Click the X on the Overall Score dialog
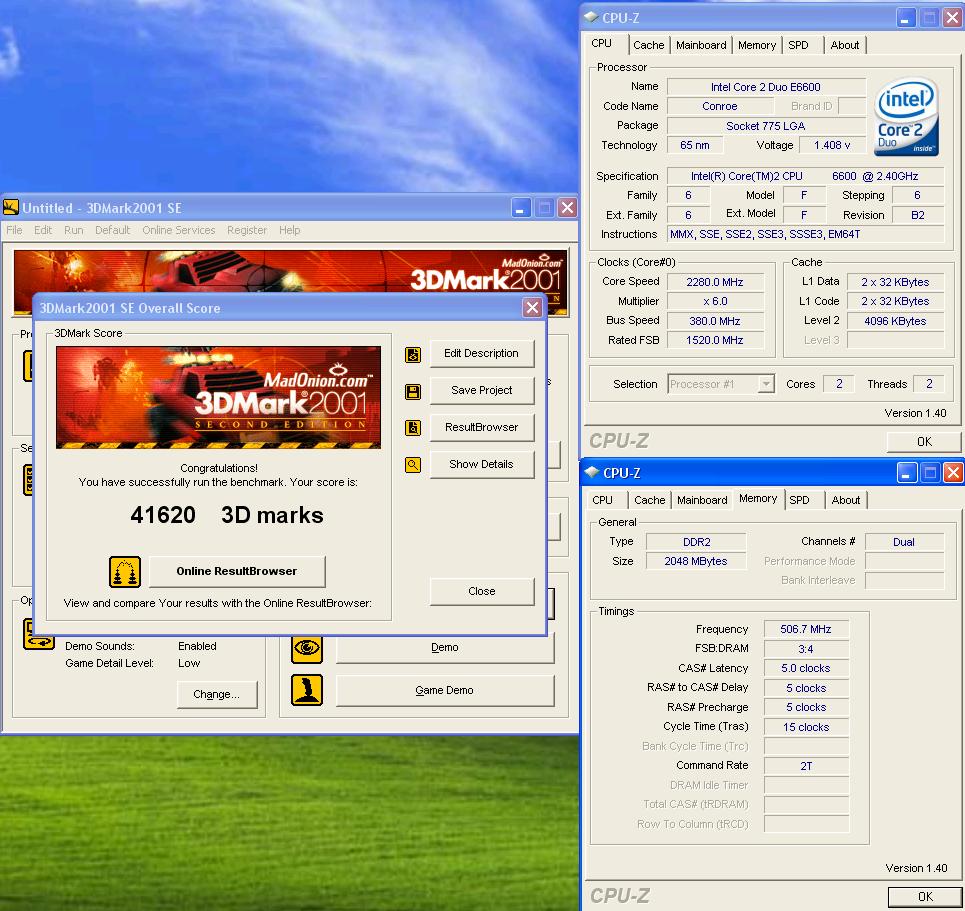The width and height of the screenshot is (965, 911). point(532,307)
